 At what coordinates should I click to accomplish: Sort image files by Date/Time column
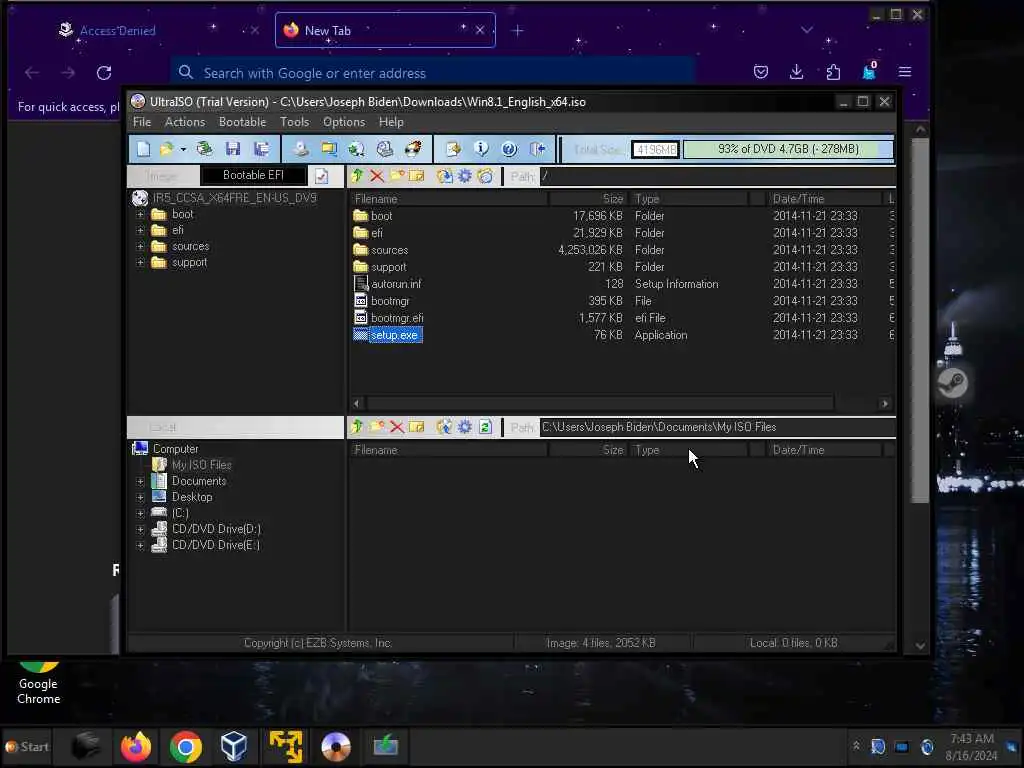[x=824, y=199]
